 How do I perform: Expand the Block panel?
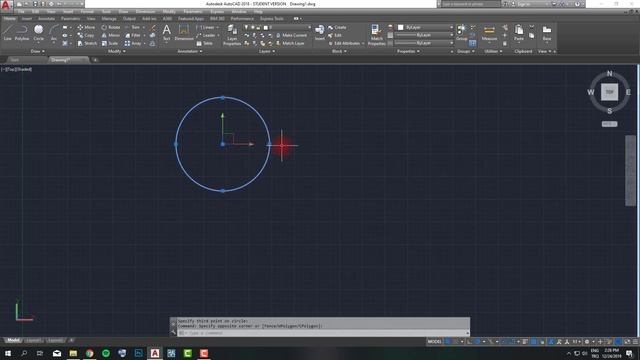pos(339,51)
